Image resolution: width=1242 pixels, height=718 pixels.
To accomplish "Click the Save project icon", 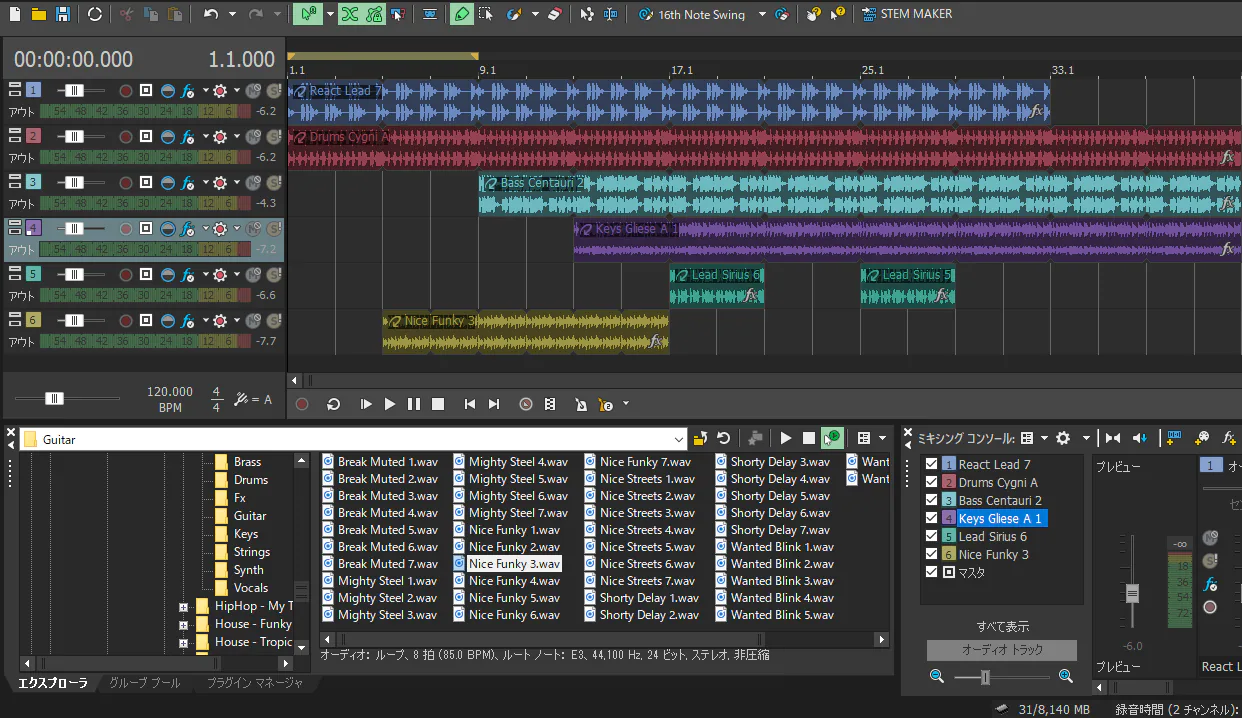I will point(63,15).
